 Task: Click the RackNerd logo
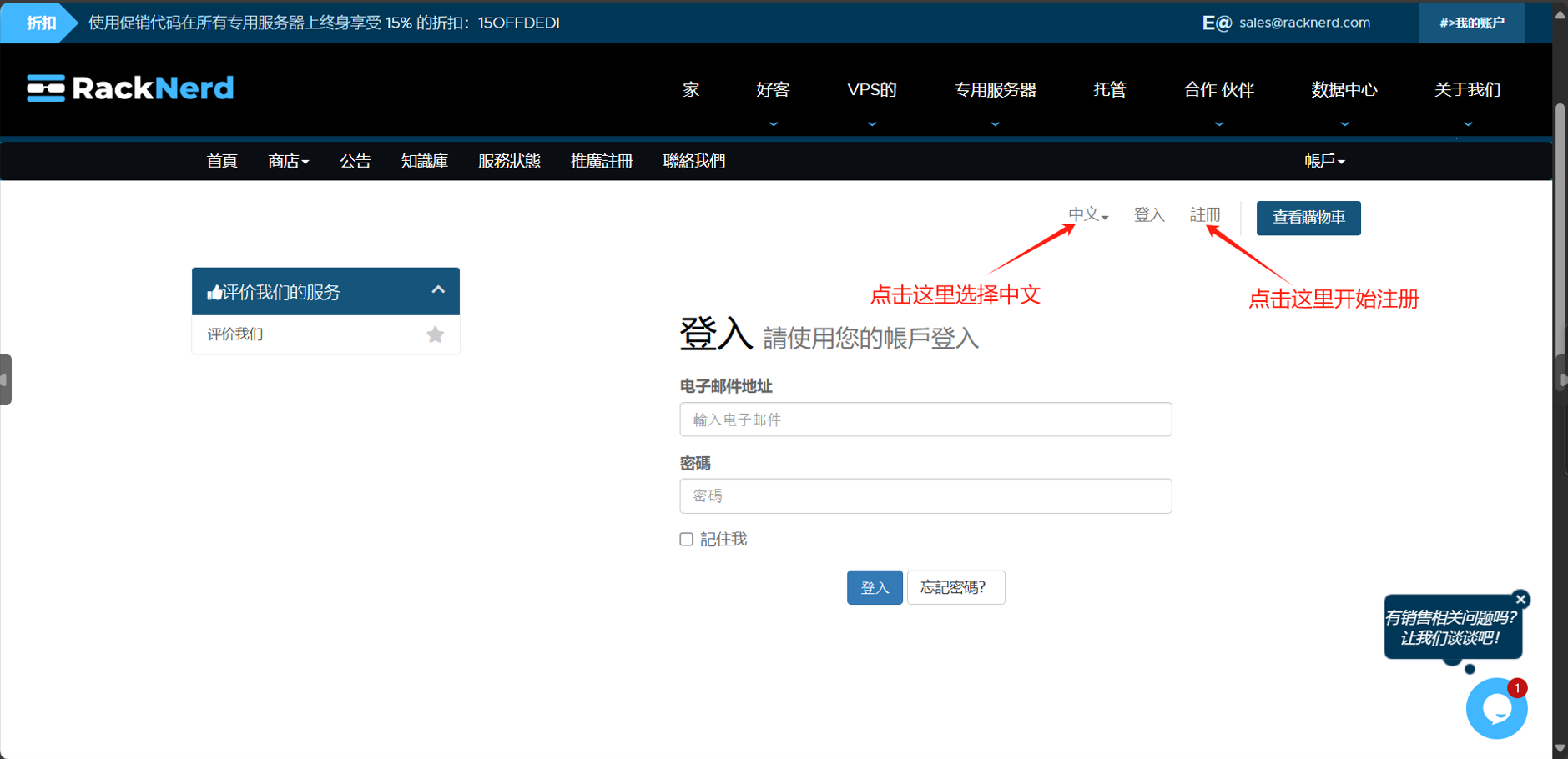[x=130, y=88]
